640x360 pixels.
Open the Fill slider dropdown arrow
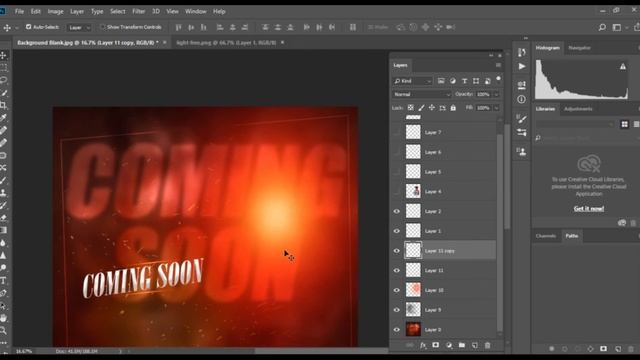click(496, 108)
